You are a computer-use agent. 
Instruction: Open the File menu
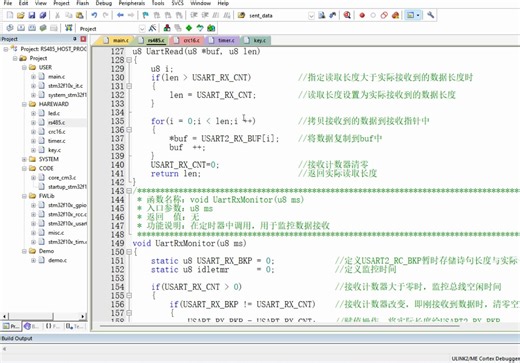8,3
